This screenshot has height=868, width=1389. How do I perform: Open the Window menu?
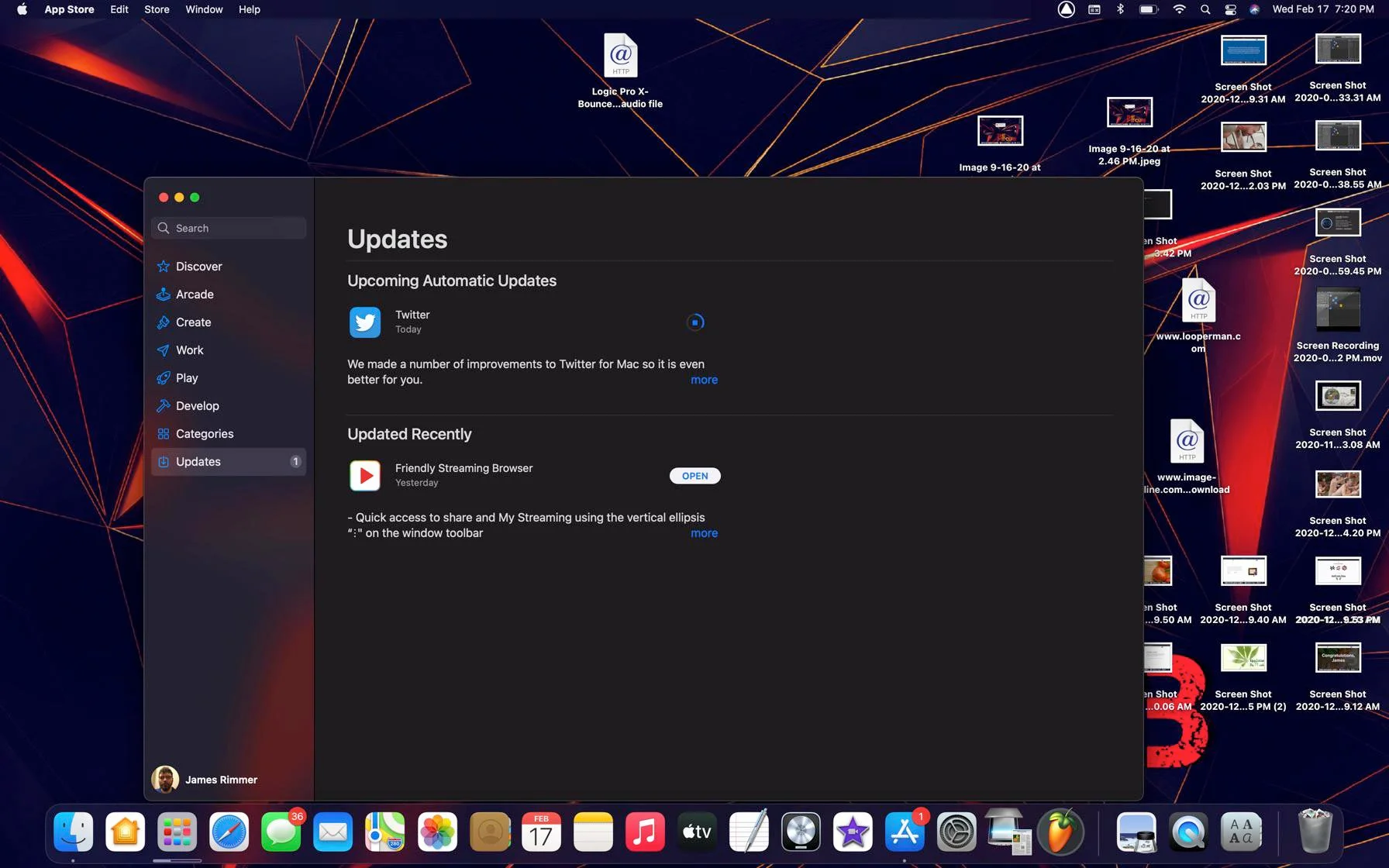coord(204,9)
